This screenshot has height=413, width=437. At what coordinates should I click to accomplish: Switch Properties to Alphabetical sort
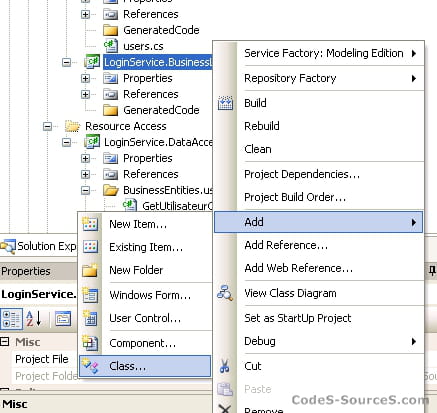pos(34,319)
